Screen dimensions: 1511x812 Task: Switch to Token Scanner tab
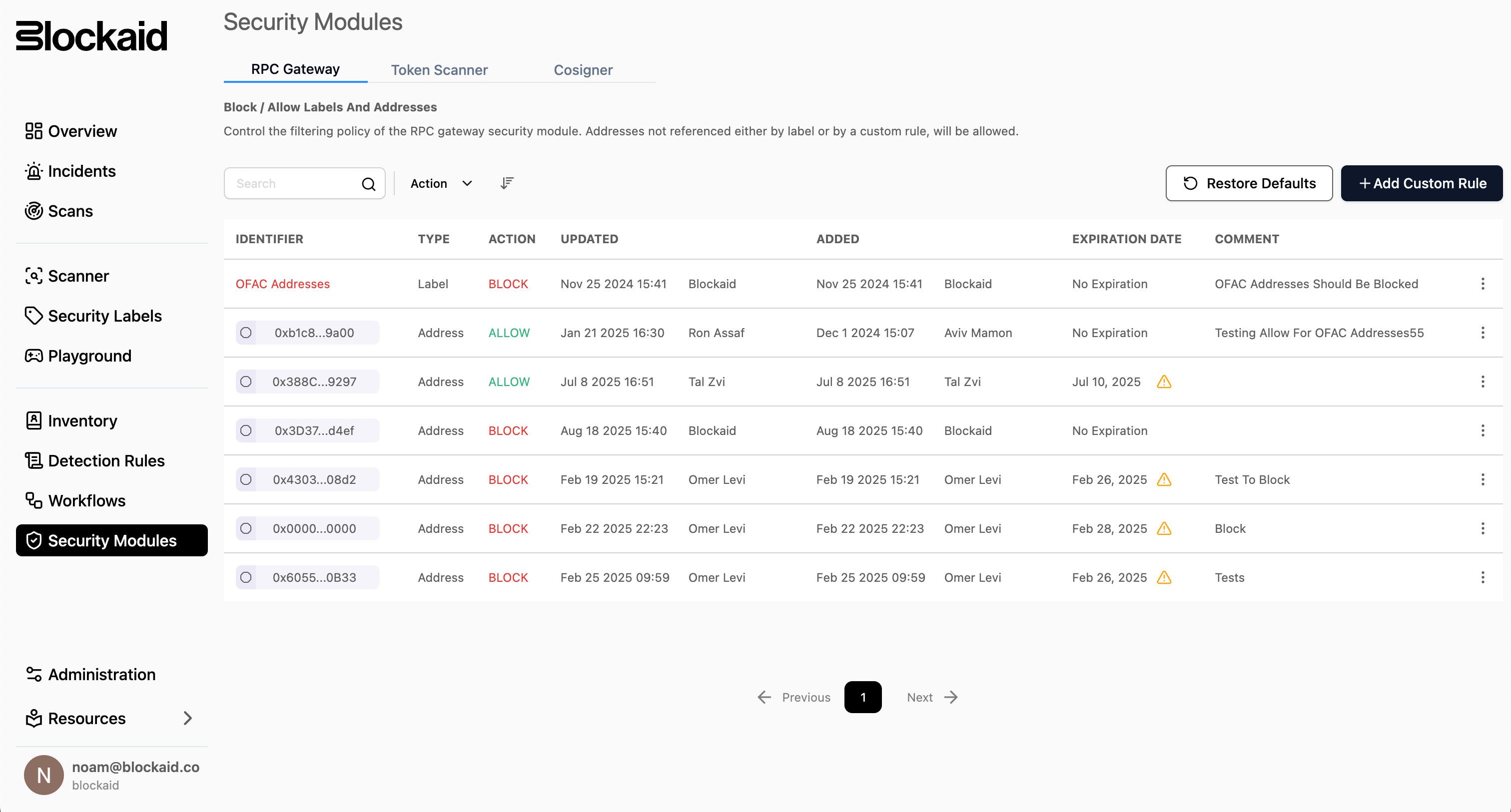click(x=439, y=70)
